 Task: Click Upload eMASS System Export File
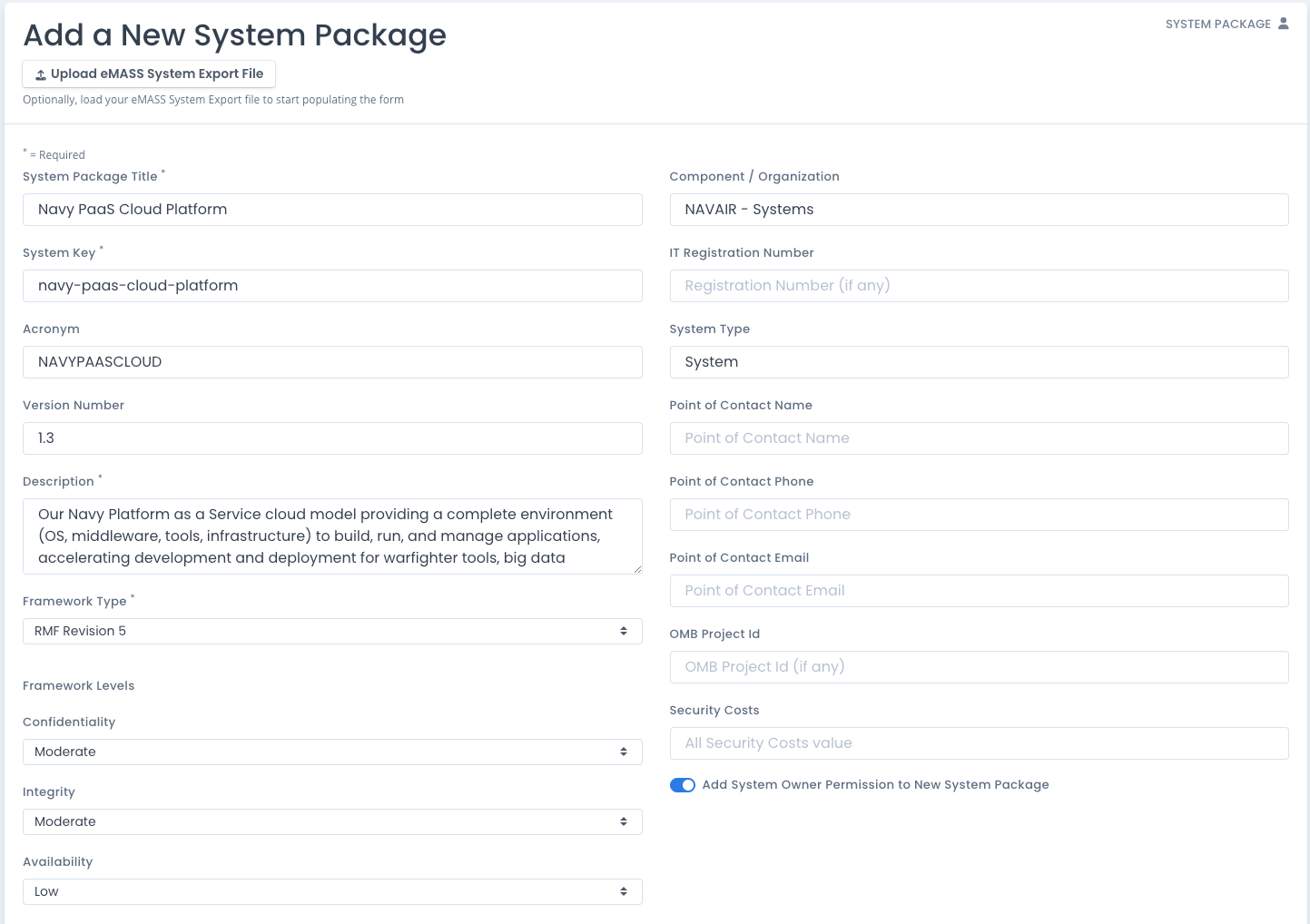tap(148, 74)
